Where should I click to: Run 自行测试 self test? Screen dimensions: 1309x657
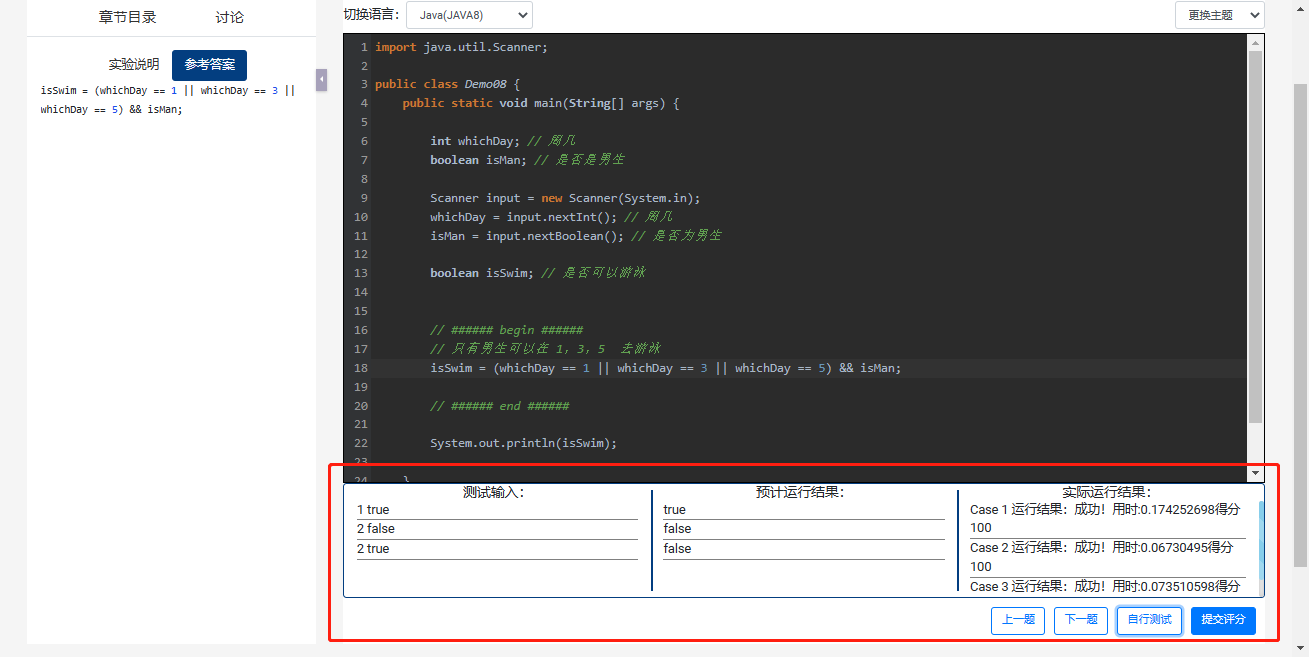pos(1149,620)
